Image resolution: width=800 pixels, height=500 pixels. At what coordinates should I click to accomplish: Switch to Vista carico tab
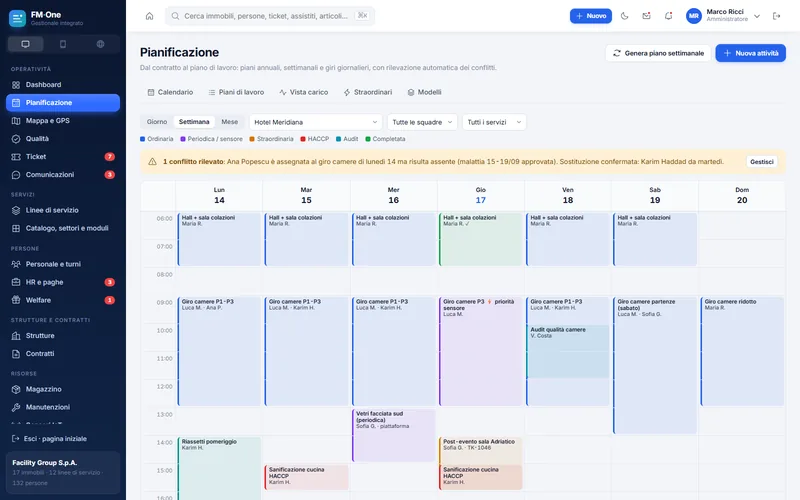point(304,92)
